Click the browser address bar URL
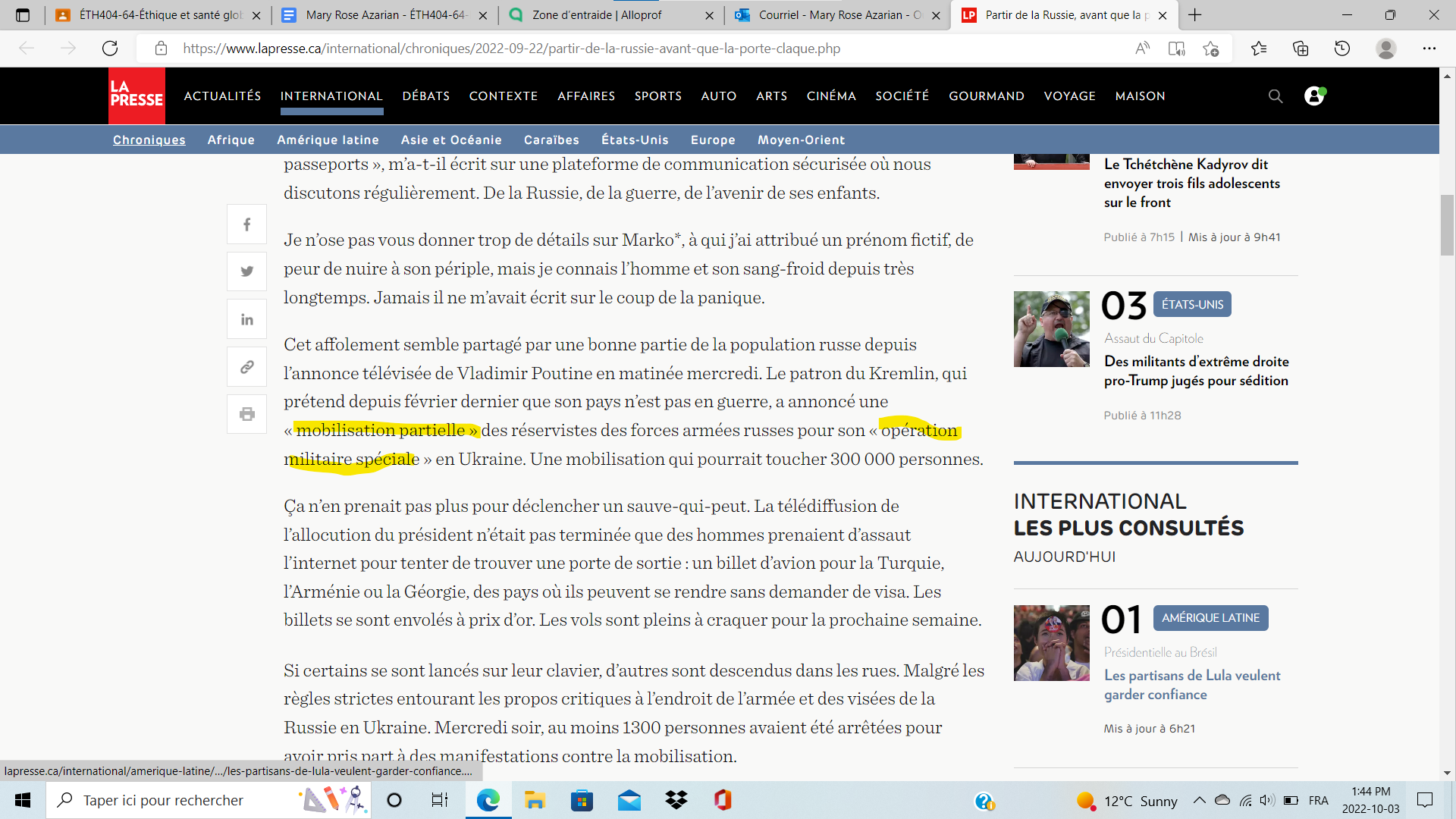 [x=512, y=49]
